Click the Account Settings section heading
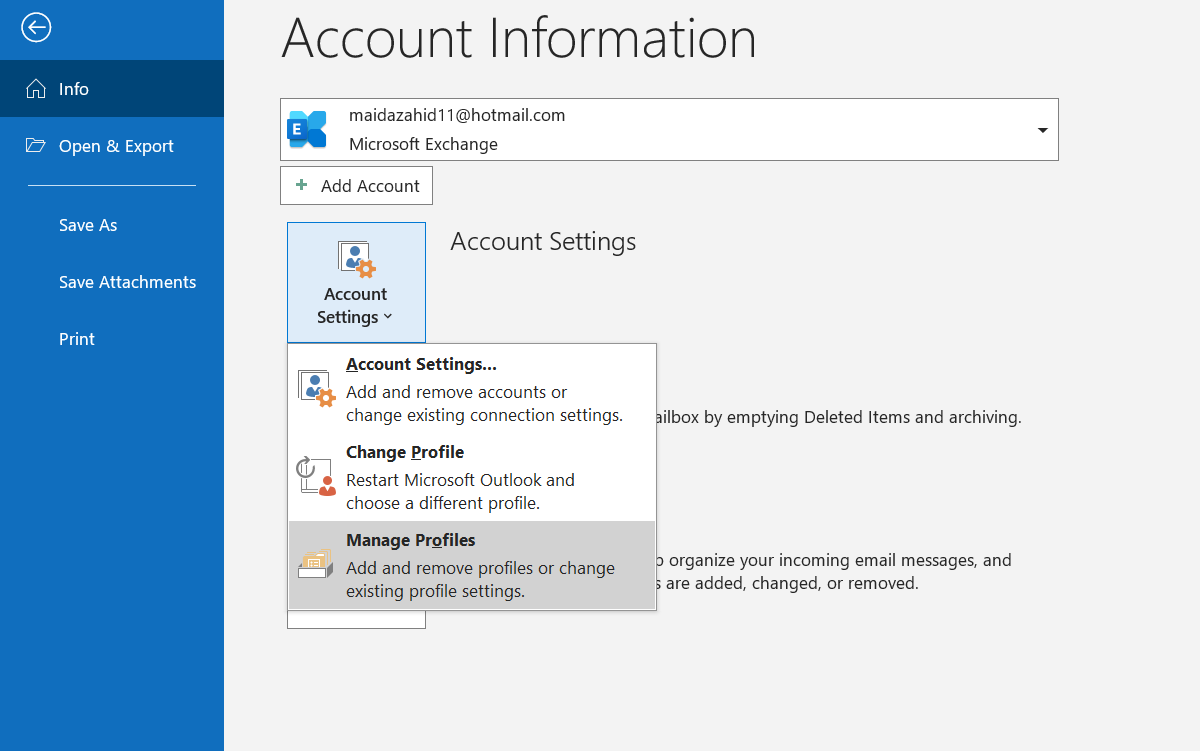Image resolution: width=1200 pixels, height=751 pixels. coord(543,242)
